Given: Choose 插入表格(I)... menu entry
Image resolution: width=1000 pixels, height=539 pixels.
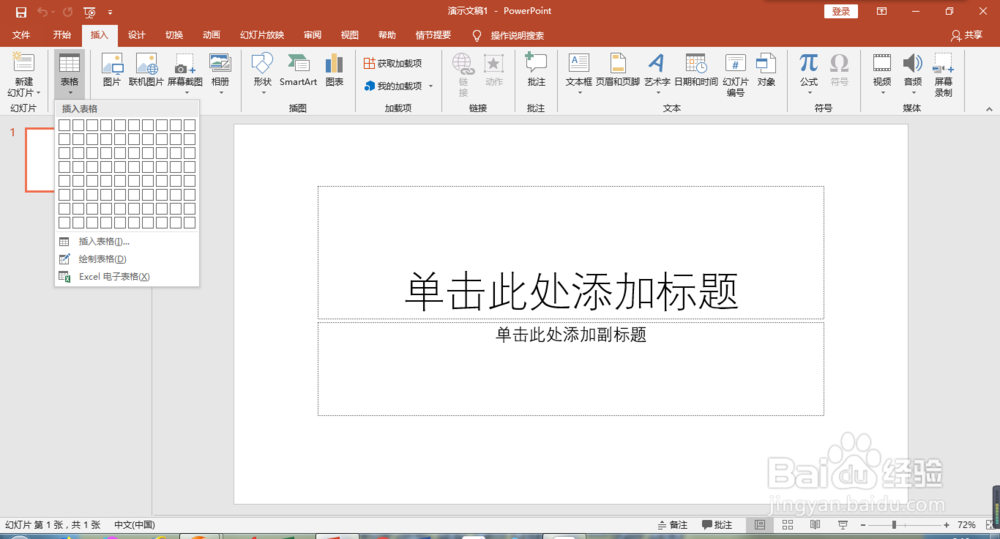Looking at the screenshot, I should point(127,241).
